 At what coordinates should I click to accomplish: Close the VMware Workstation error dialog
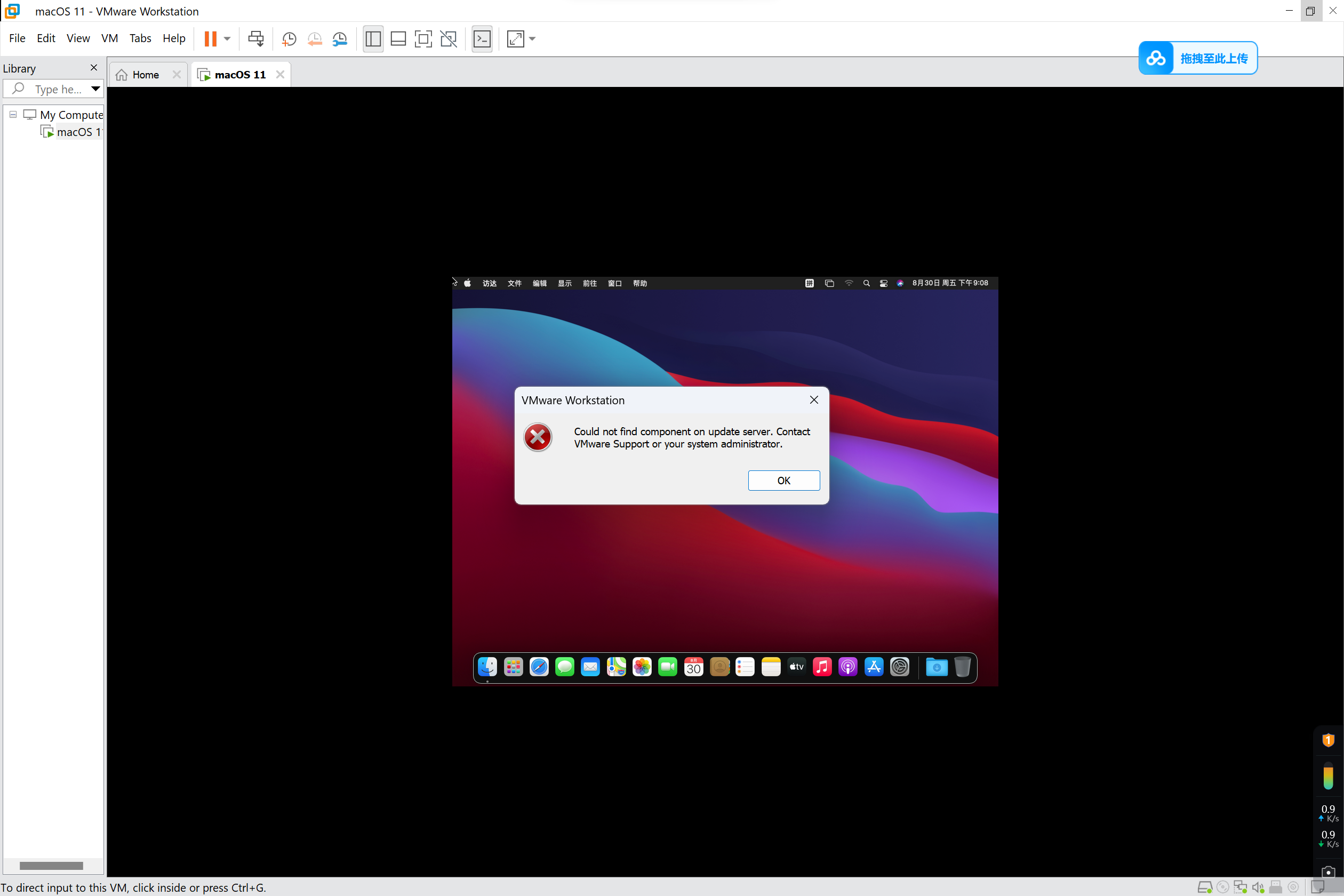[814, 400]
